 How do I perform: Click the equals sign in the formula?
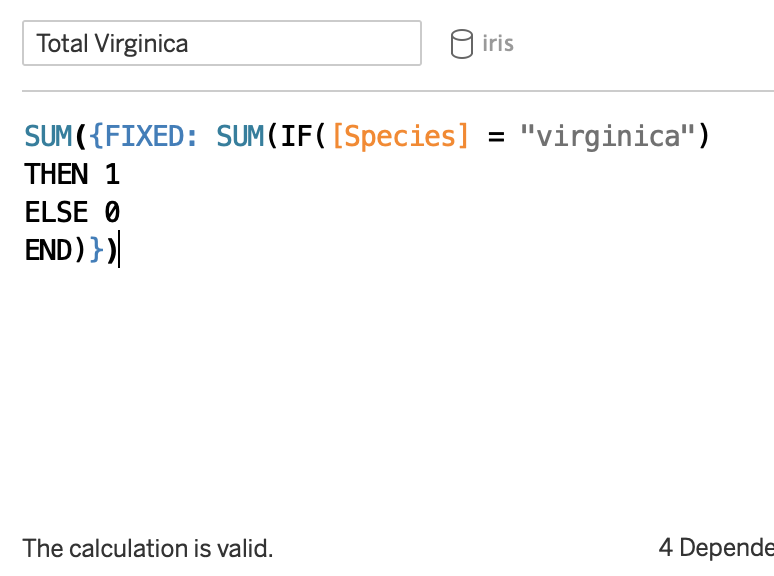click(495, 136)
